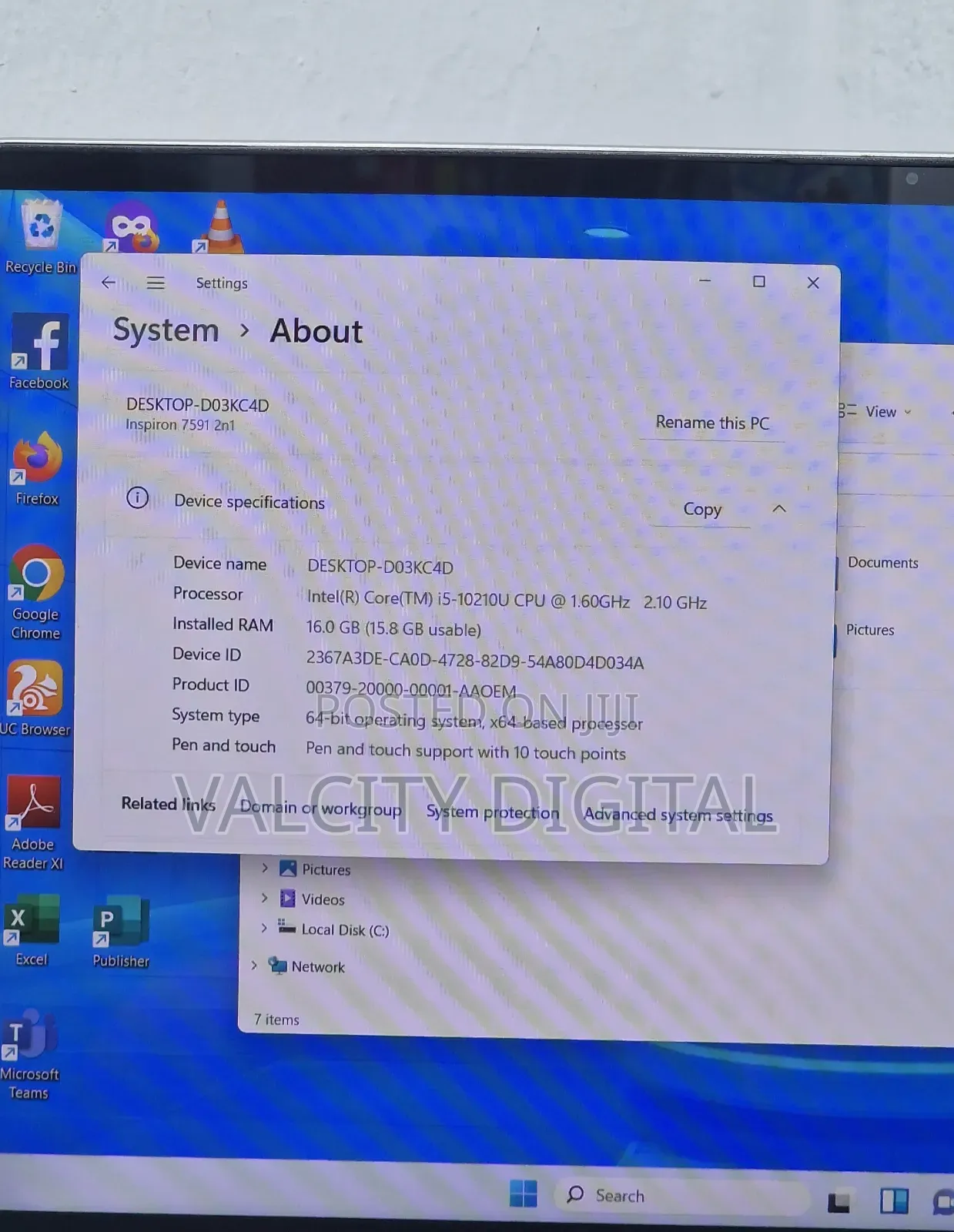954x1232 pixels.
Task: Open Domain or workgroup link
Action: tap(320, 808)
